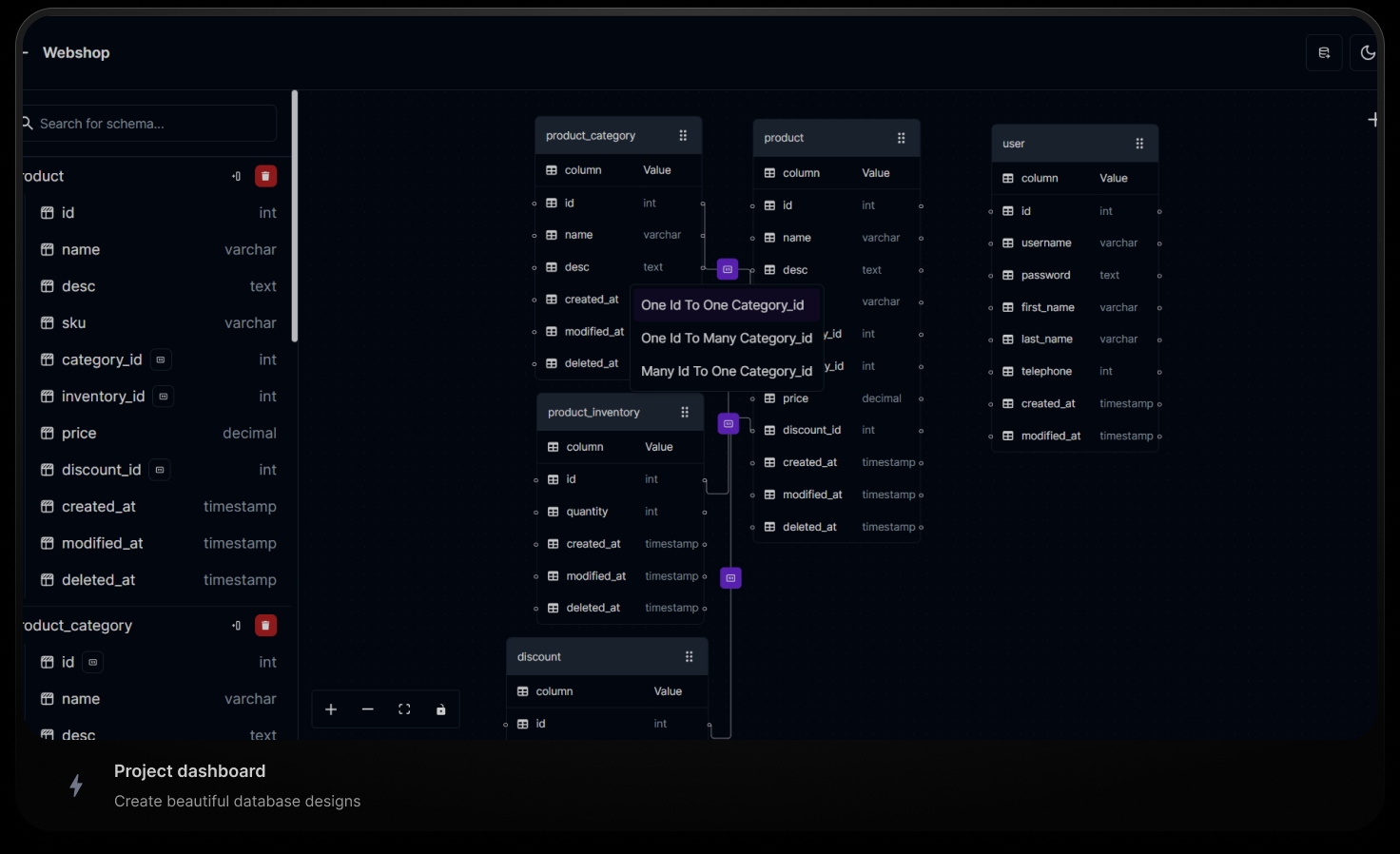Click the plus icon at top right of canvas
The image size is (1400, 854).
pos(1373,120)
